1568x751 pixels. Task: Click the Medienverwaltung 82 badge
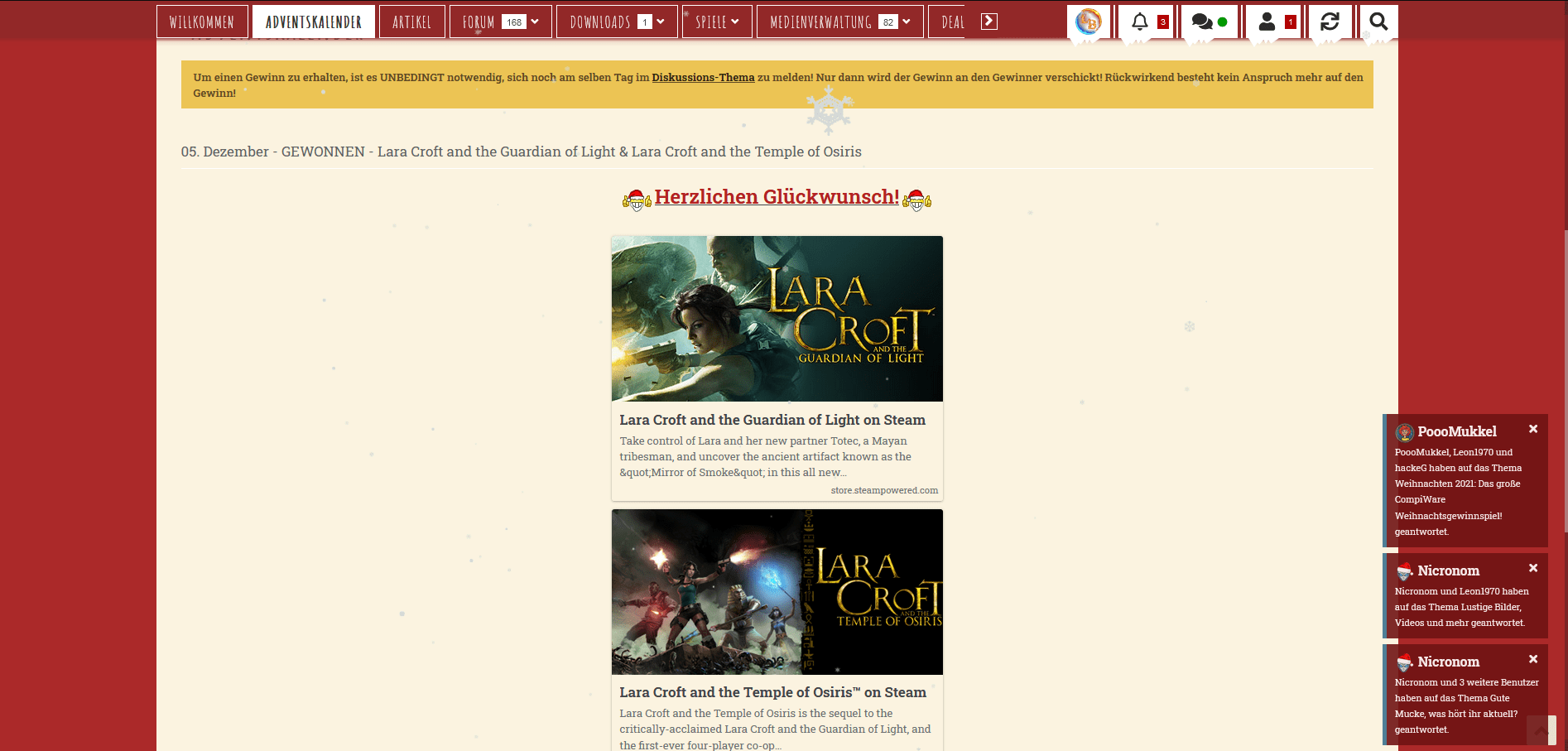click(888, 22)
